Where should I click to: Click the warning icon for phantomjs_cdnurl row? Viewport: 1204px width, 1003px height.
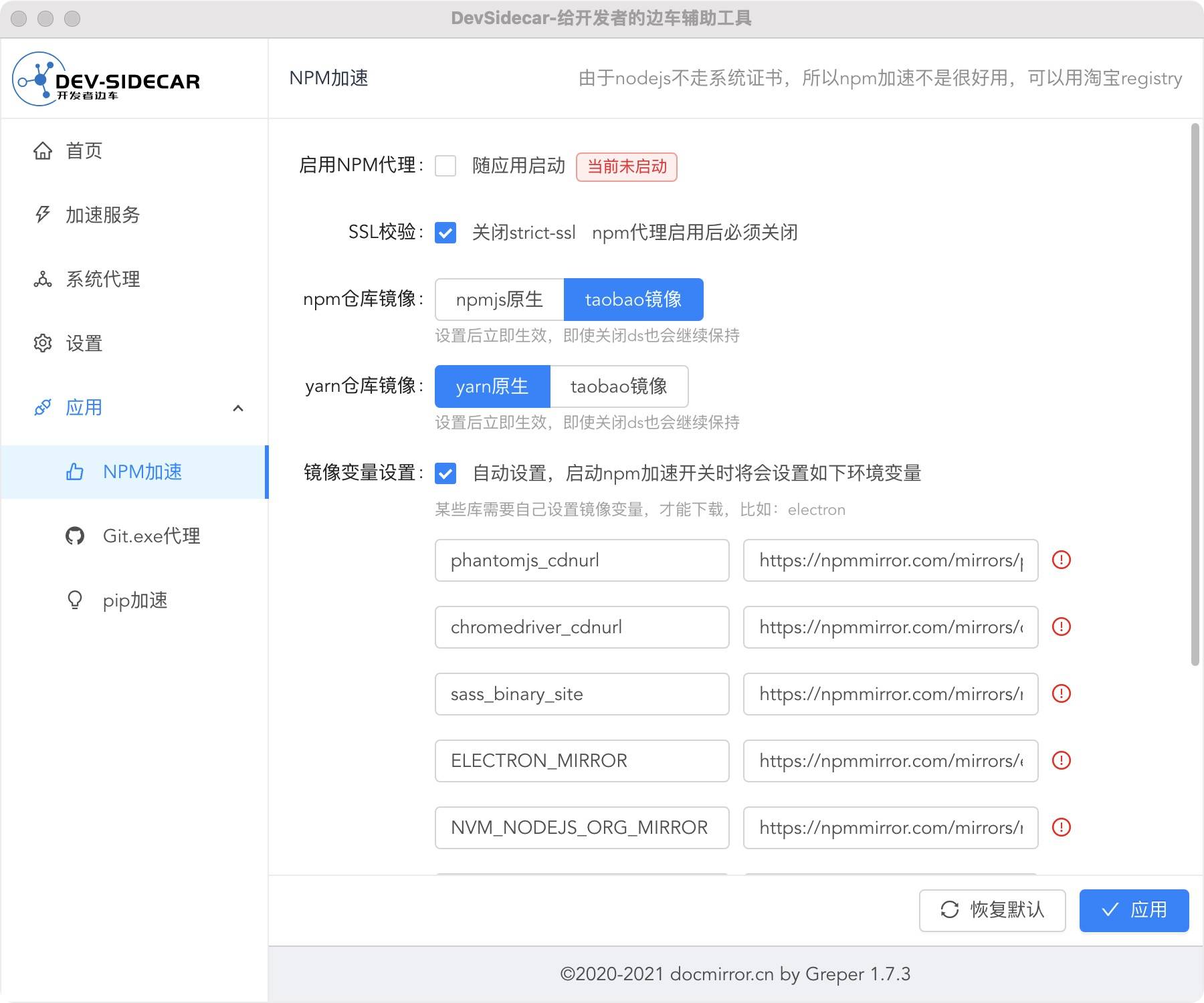1062,560
